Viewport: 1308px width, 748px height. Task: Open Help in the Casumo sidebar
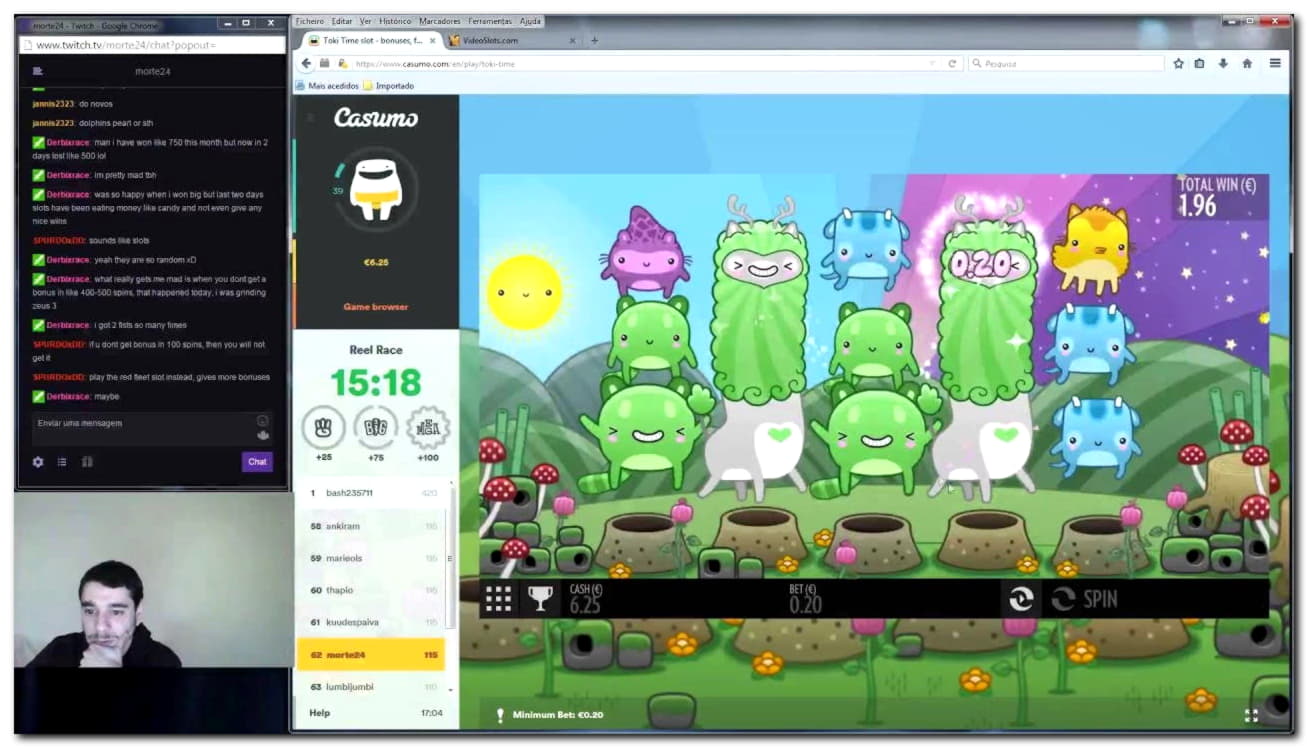pyautogui.click(x=319, y=713)
